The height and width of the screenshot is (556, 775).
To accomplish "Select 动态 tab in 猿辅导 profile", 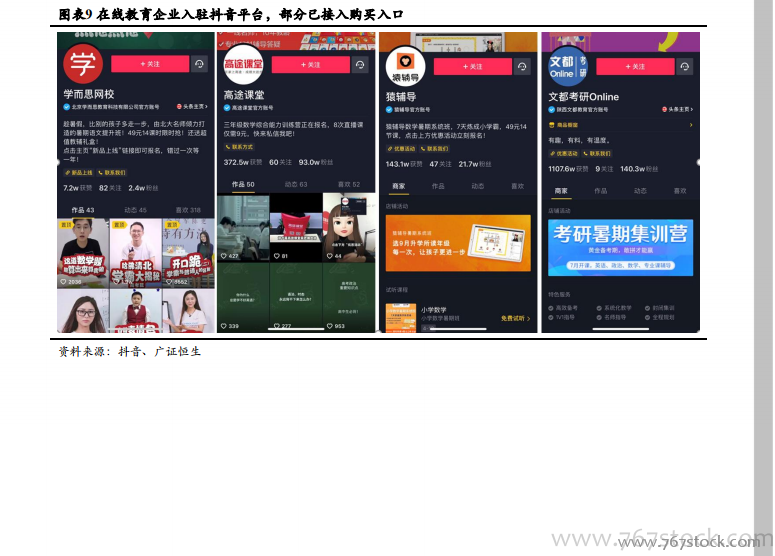I will (x=477, y=186).
